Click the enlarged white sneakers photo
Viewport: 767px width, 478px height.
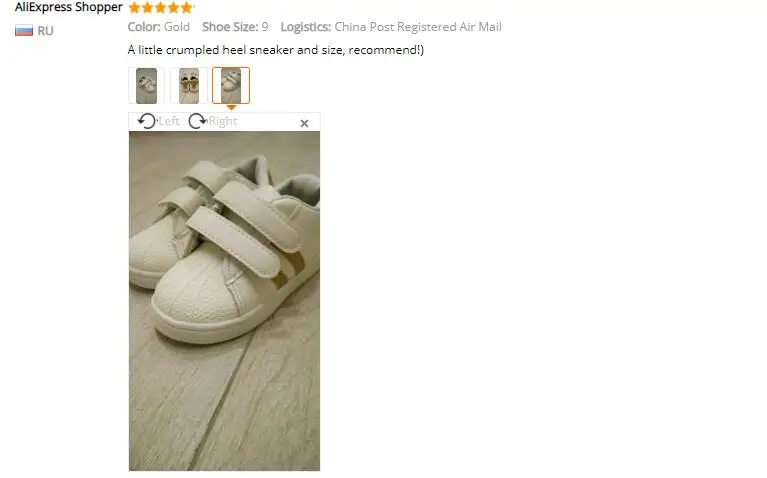(x=225, y=301)
